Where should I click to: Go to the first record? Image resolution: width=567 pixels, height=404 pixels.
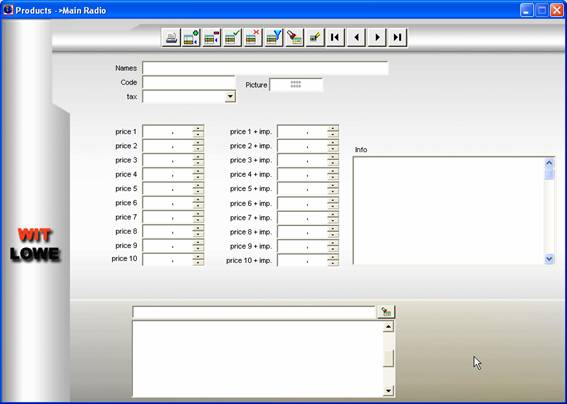coord(335,37)
